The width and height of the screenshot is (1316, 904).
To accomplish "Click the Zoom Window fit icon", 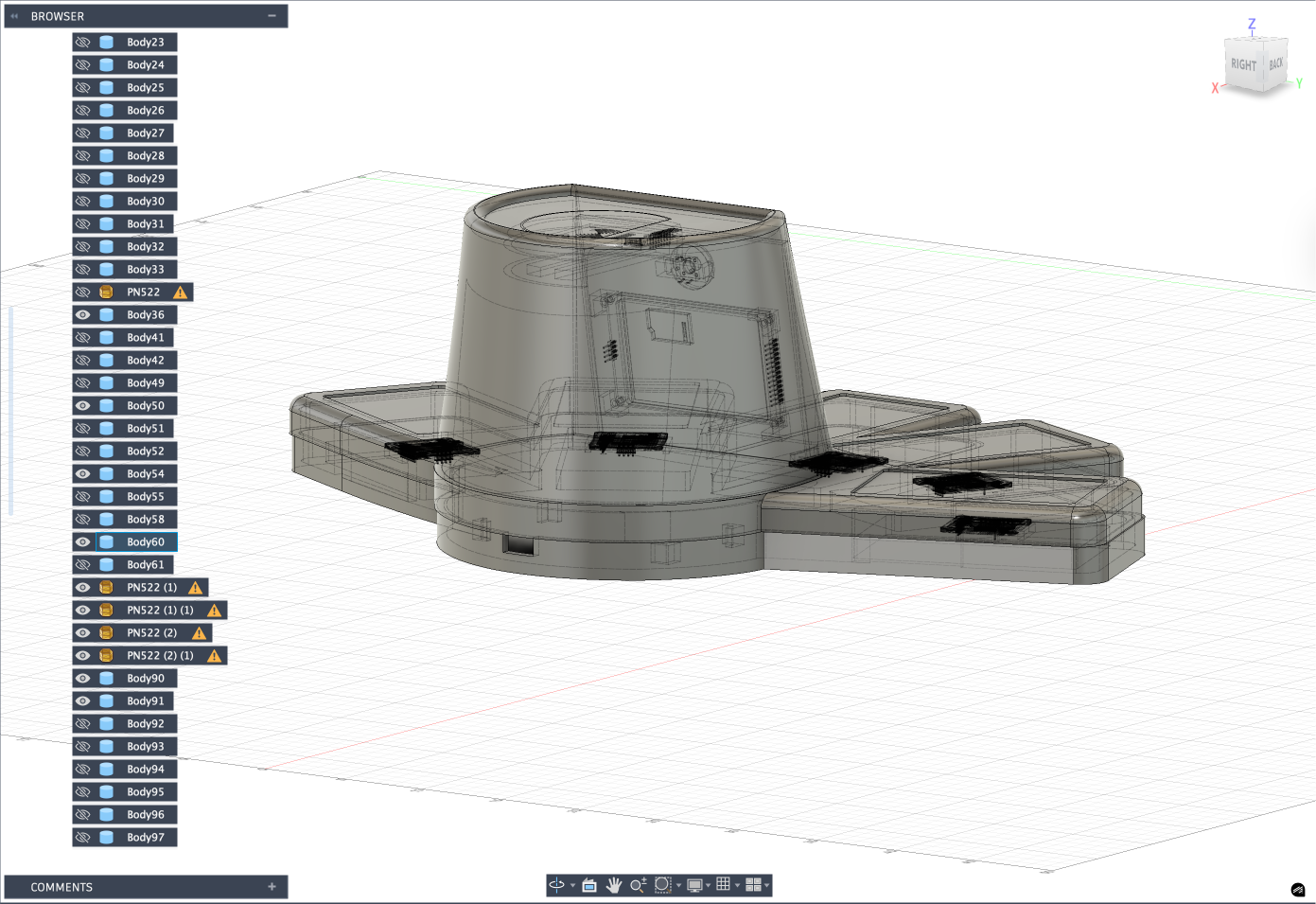I will coord(662,885).
